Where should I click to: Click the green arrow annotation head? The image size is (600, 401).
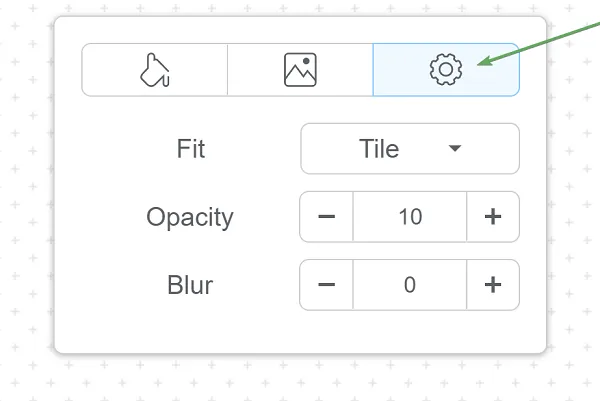[482, 63]
